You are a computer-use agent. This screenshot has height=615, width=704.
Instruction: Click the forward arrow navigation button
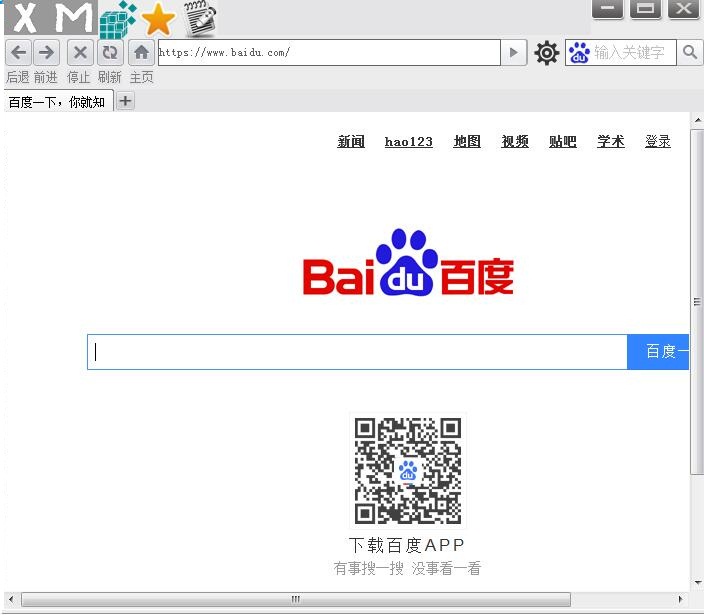pyautogui.click(x=46, y=53)
